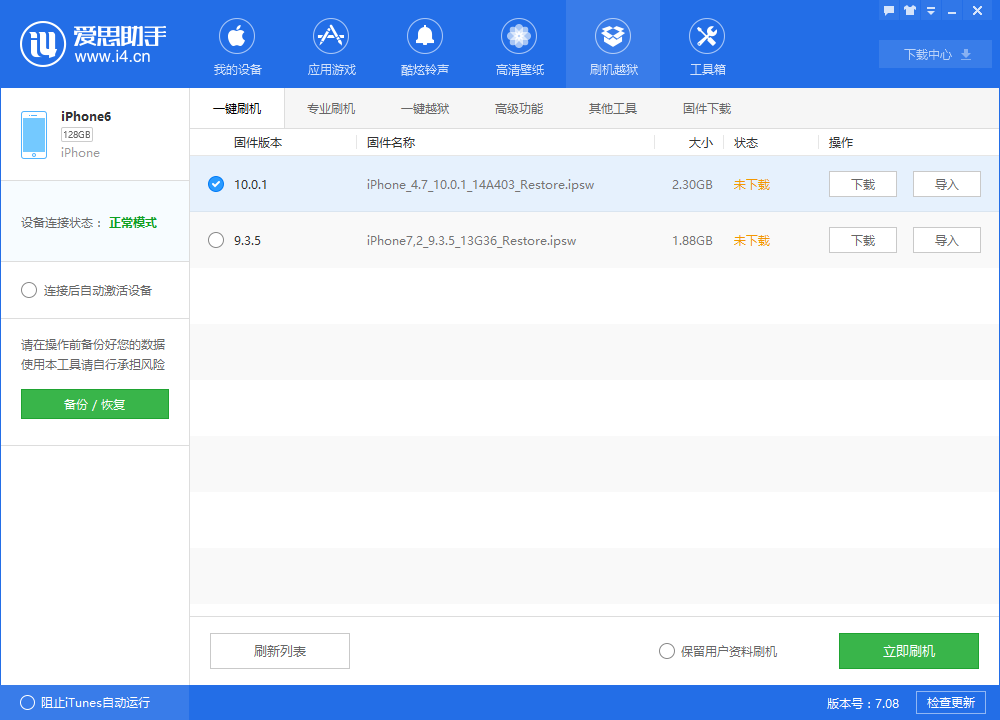Image resolution: width=1000 pixels, height=720 pixels.
Task: Switch to the 专业刷机 pro flash tab
Action: (330, 107)
